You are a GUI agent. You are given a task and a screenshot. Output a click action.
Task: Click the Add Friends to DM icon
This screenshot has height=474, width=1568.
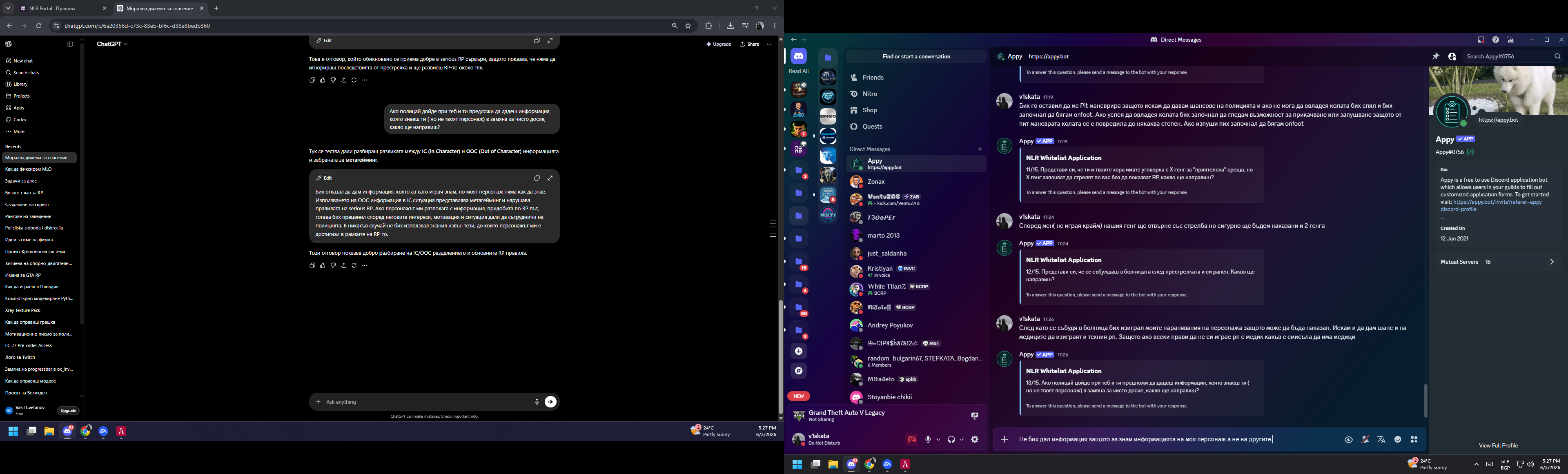(1452, 57)
